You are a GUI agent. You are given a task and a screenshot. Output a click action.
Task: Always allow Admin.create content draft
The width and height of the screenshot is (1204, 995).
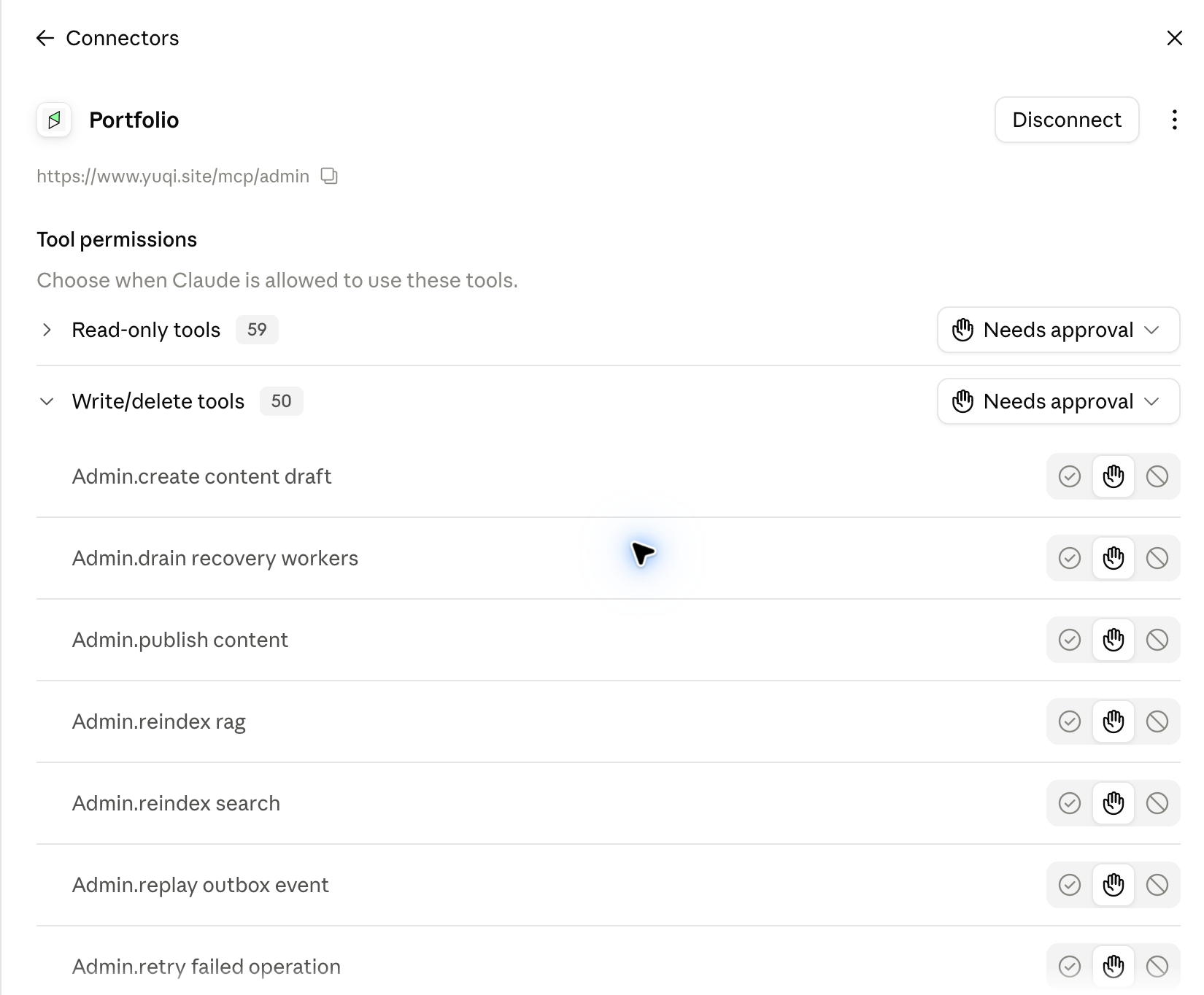coord(1070,476)
